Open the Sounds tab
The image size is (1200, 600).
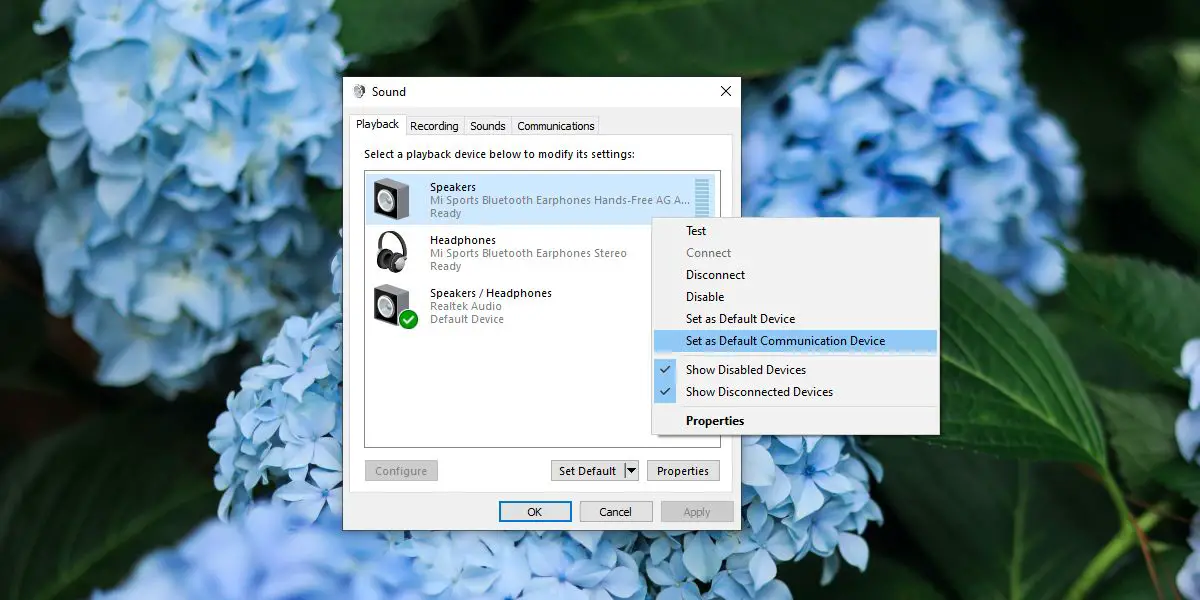click(x=487, y=126)
